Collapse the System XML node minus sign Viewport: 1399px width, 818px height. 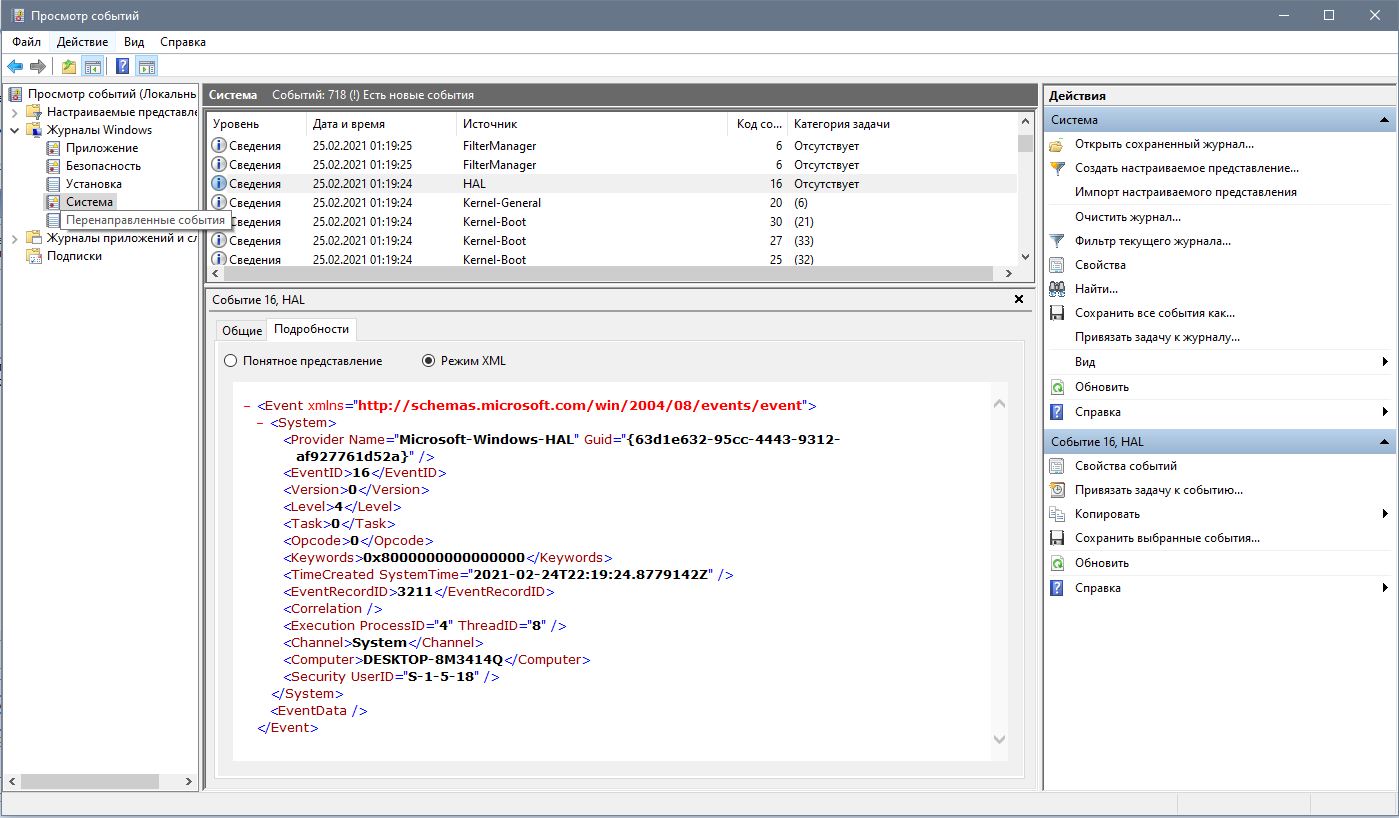(x=260, y=423)
